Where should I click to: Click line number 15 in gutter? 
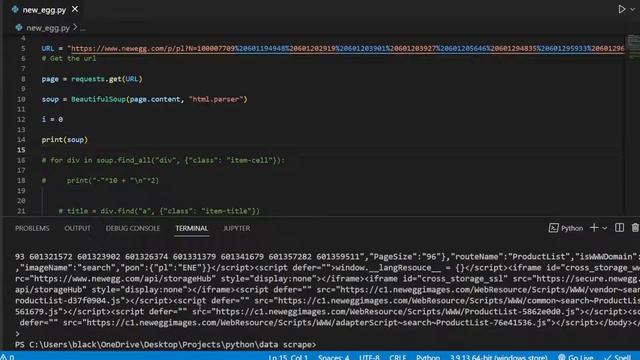tap(21, 150)
